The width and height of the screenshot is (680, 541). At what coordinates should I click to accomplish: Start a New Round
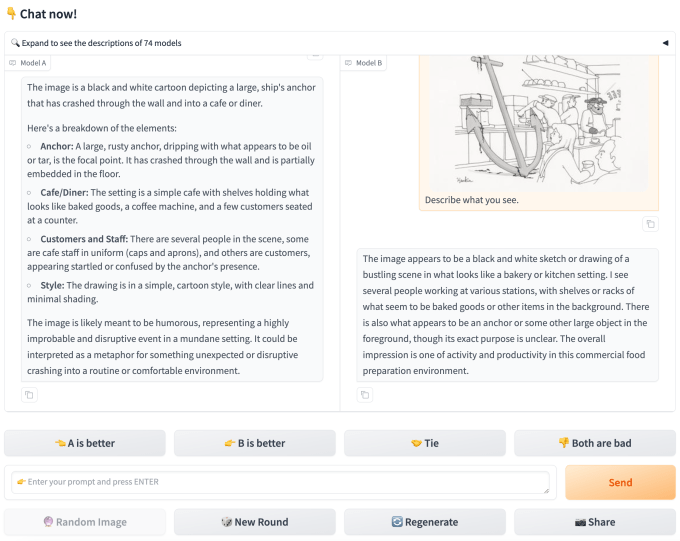[x=255, y=522]
